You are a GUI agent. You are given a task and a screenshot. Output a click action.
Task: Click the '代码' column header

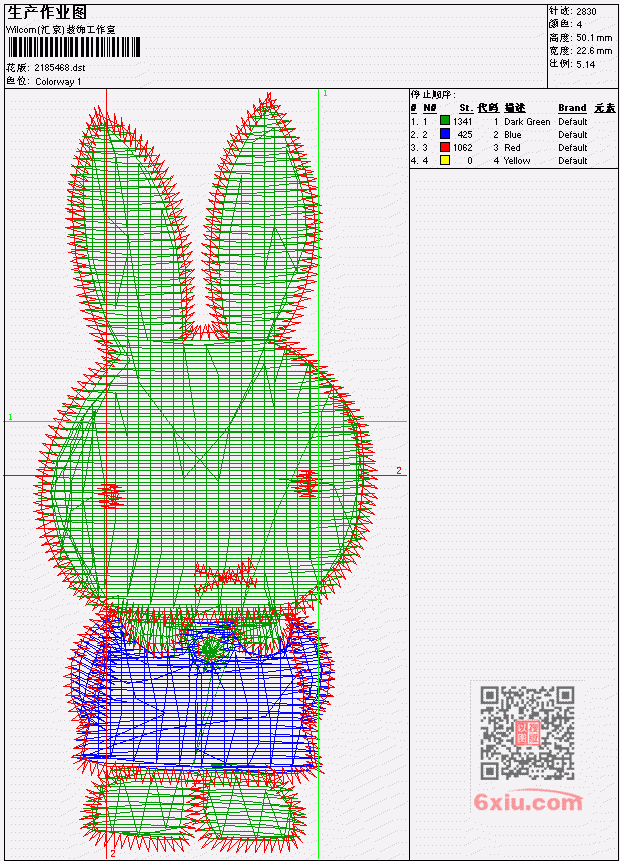click(488, 108)
